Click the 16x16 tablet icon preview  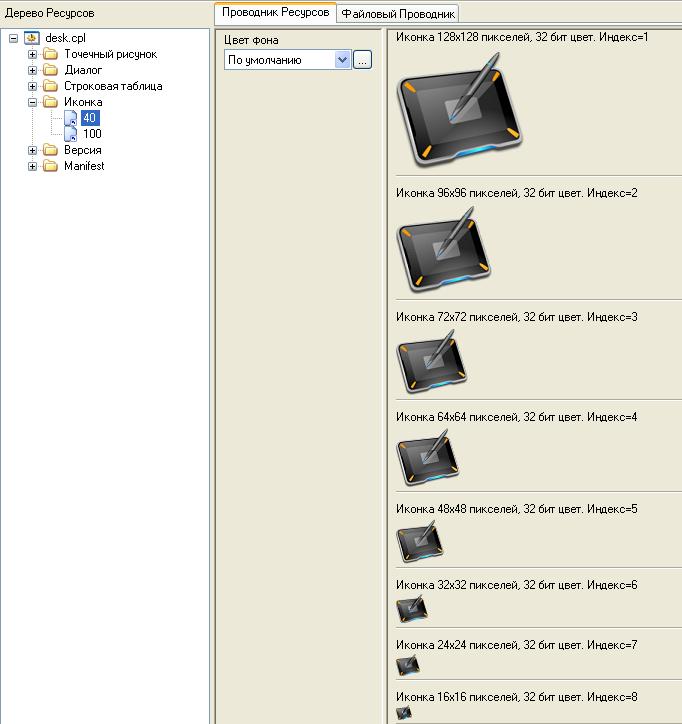click(404, 713)
